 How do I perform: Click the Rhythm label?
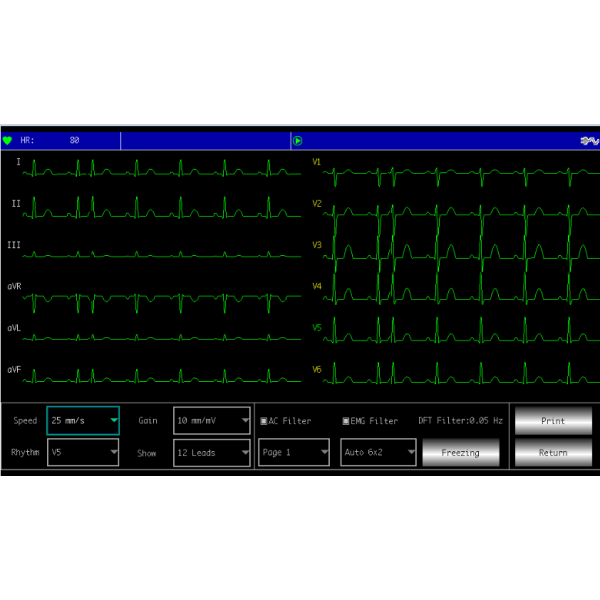click(x=25, y=453)
